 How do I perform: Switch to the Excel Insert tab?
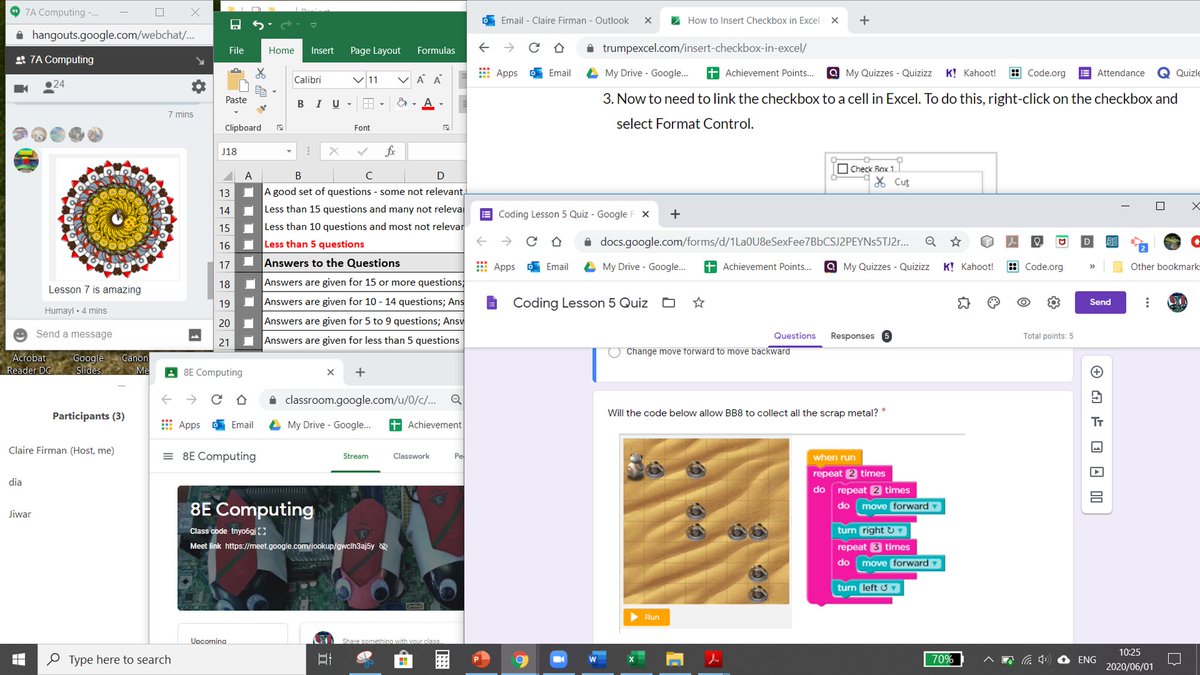pos(322,50)
